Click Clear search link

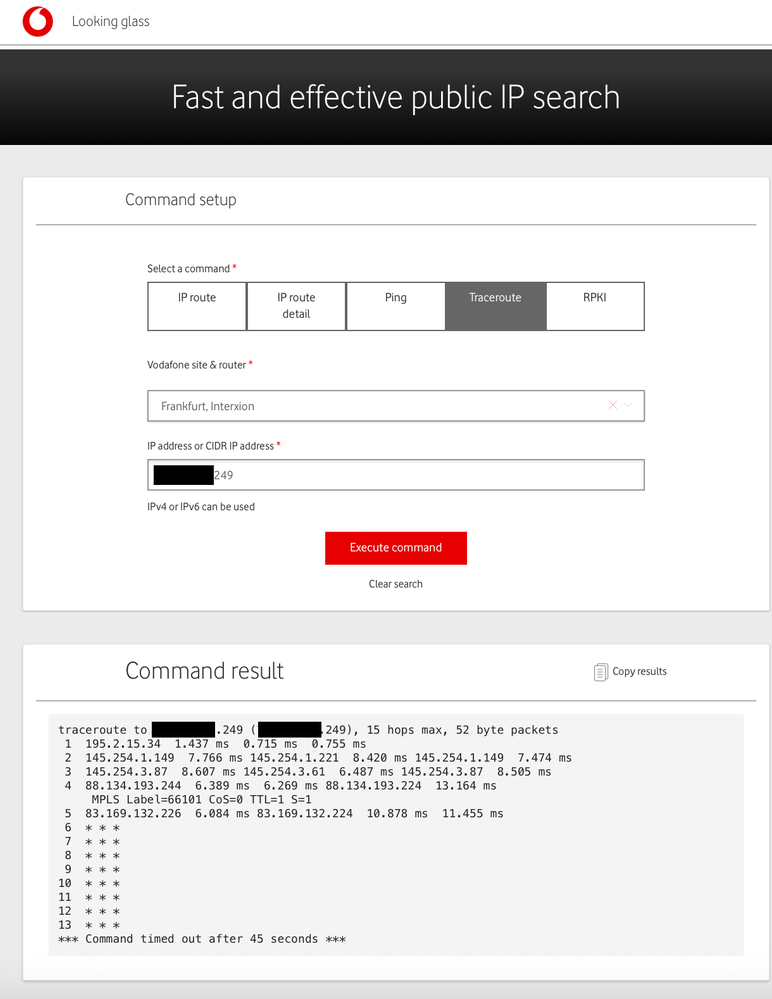tap(396, 584)
